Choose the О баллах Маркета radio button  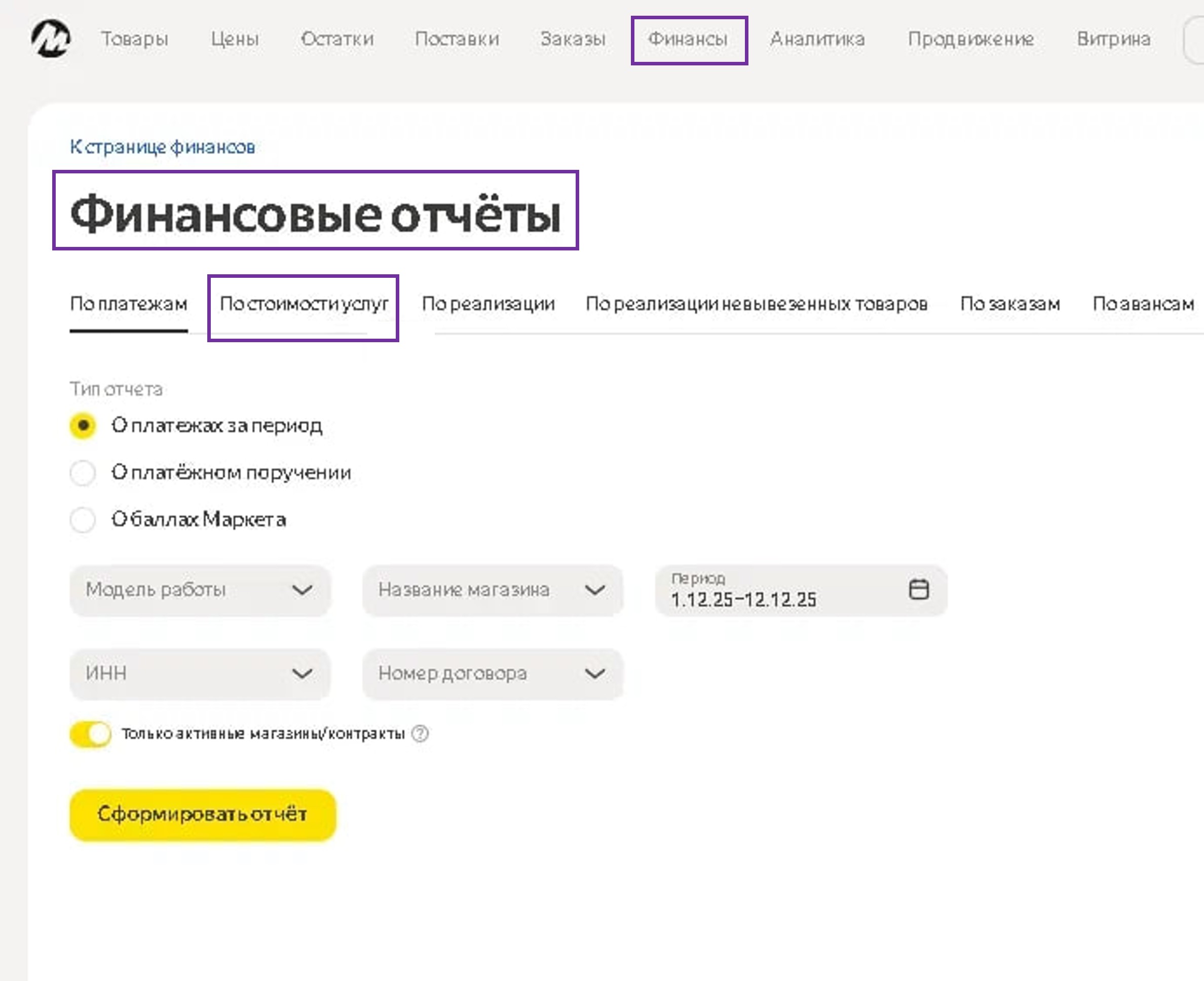pyautogui.click(x=83, y=519)
